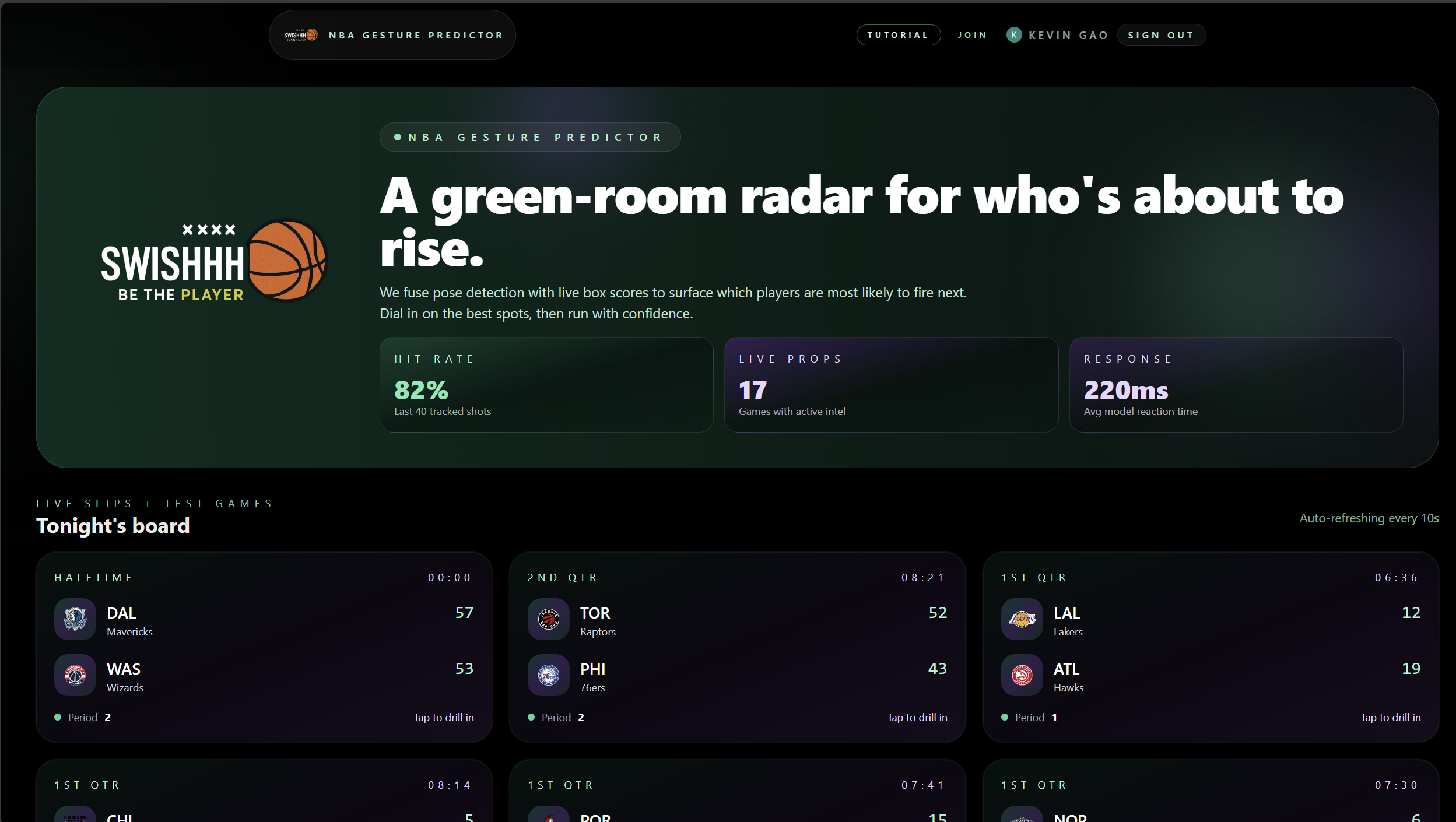Click Kevin Gao's K avatar icon

1013,35
